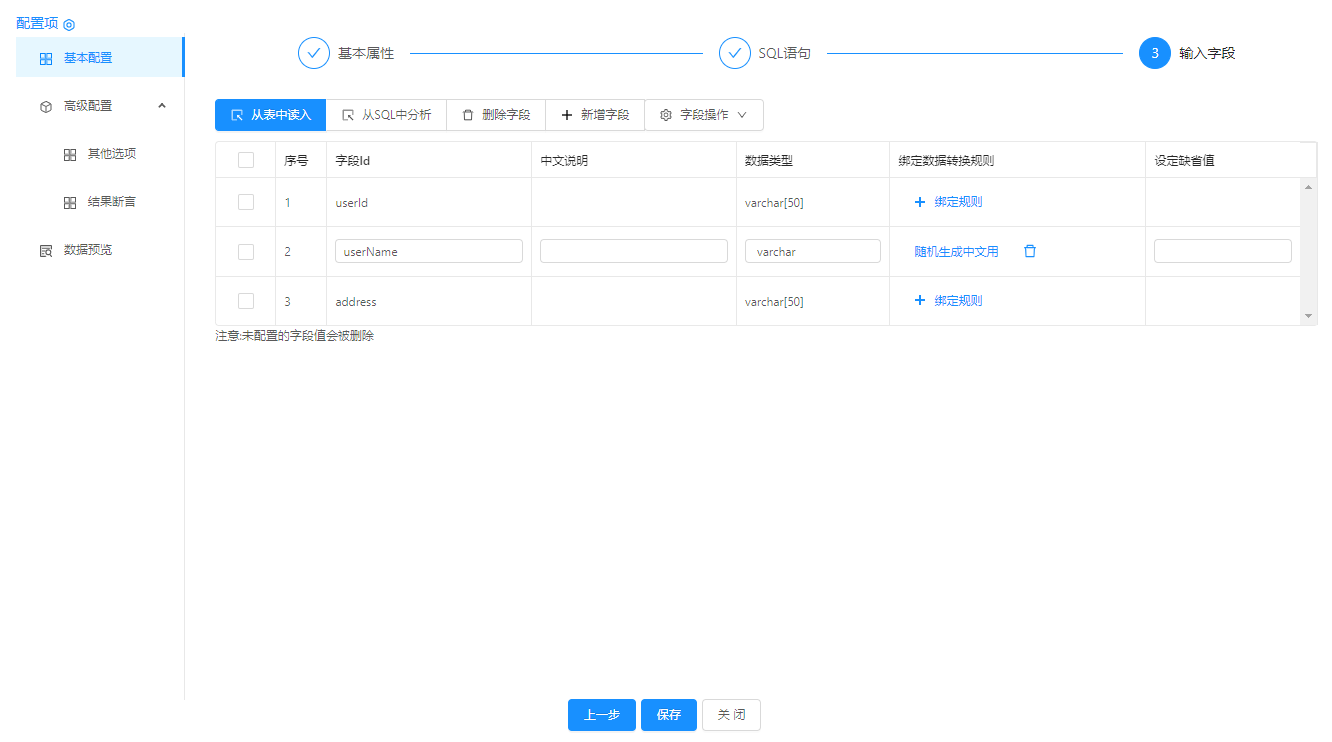Click the gear icon beside 配置项
The height and width of the screenshot is (742, 1332).
click(69, 24)
